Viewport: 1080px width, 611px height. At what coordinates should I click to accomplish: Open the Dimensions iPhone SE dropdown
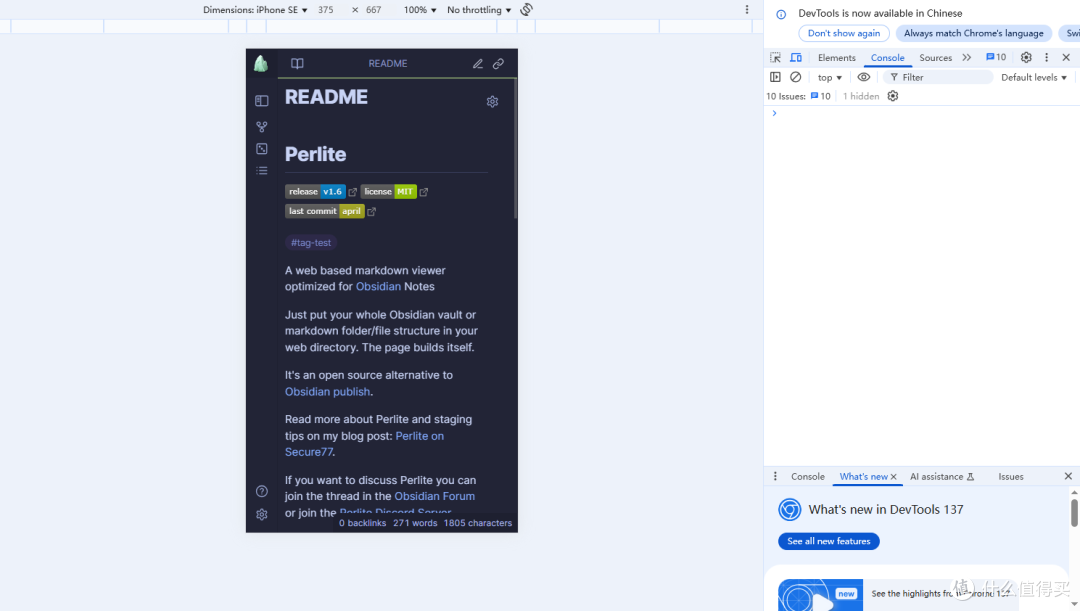click(x=255, y=10)
